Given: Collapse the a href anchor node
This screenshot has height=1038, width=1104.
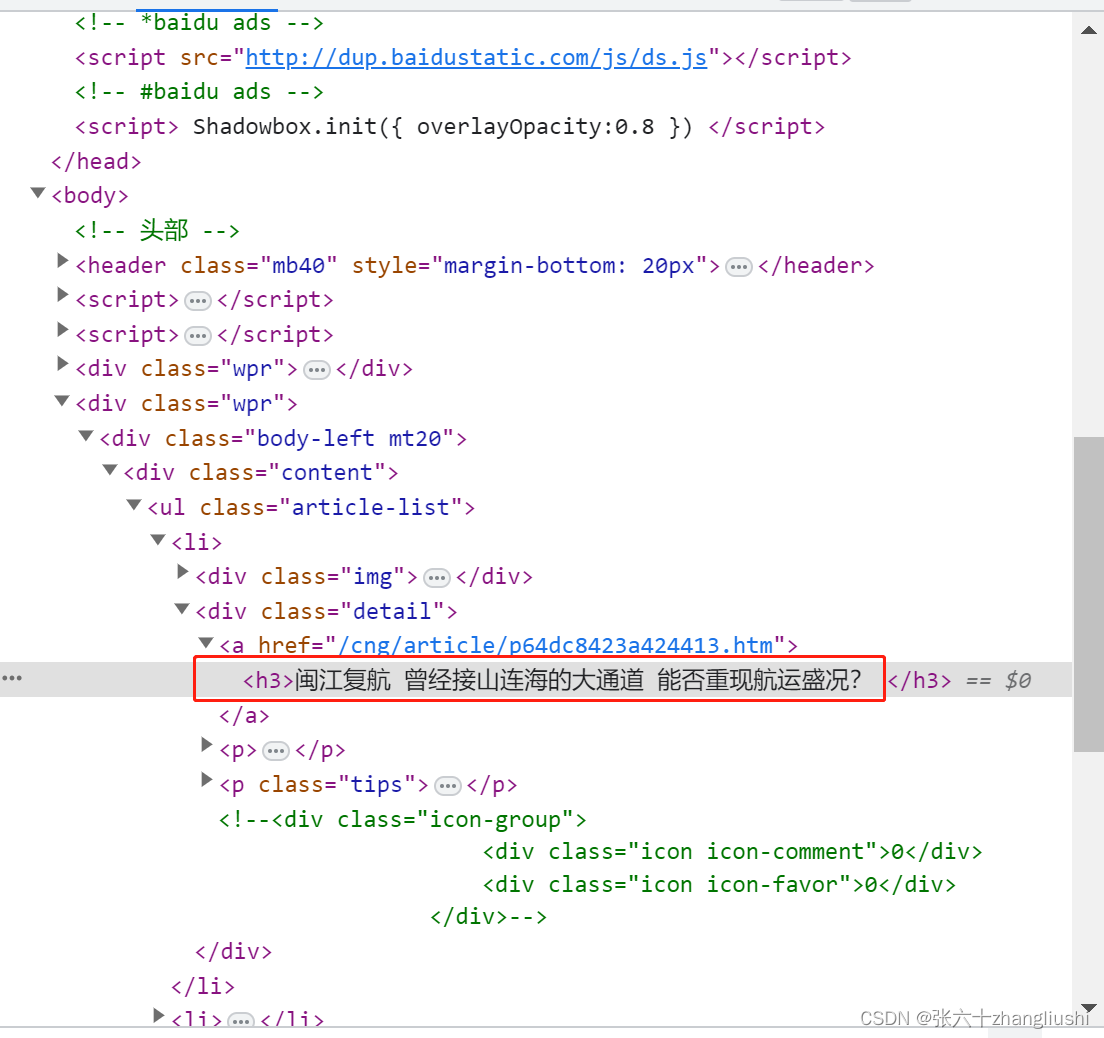Looking at the screenshot, I should coord(206,642).
